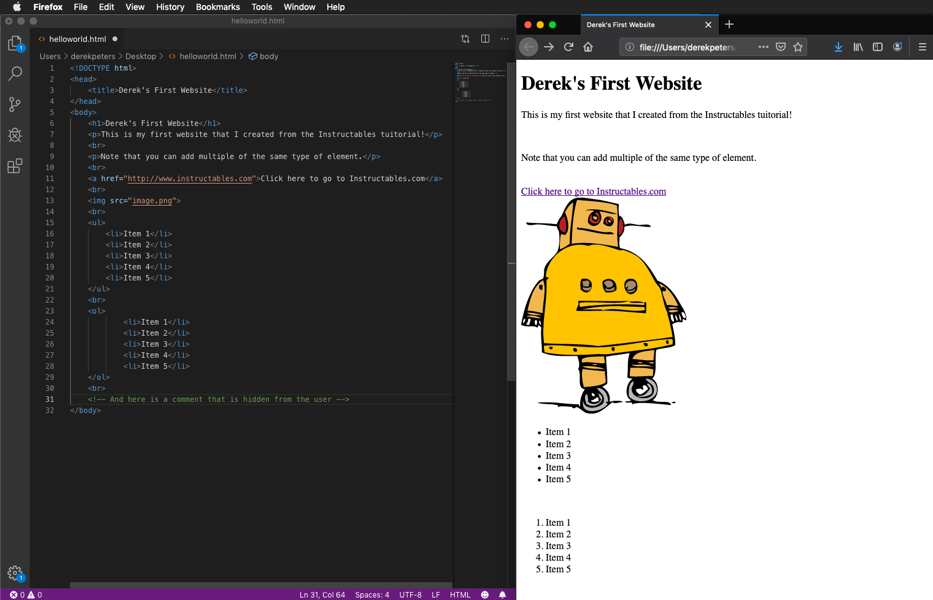The height and width of the screenshot is (600, 933).
Task: Click the feedback smiley in status bar
Action: click(x=485, y=595)
